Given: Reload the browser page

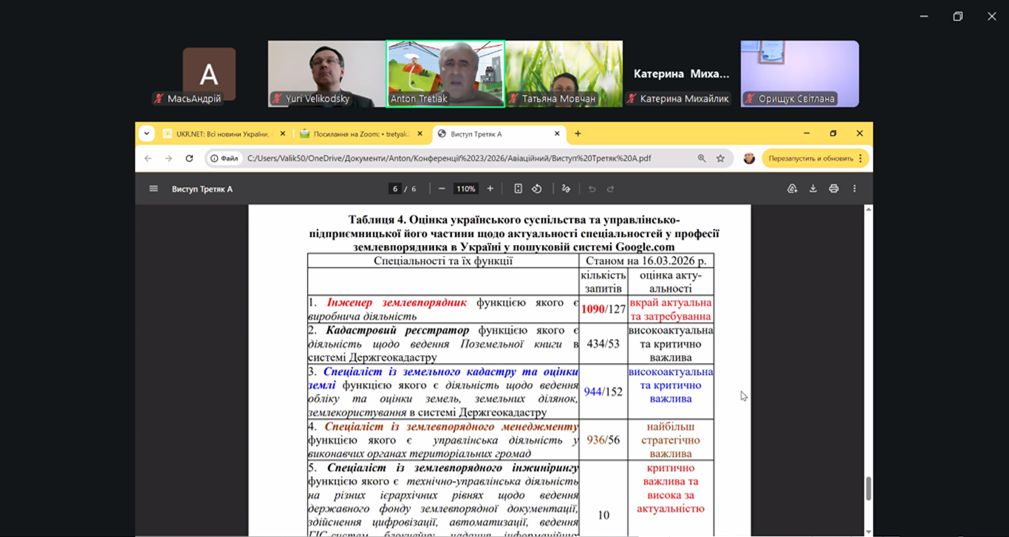Looking at the screenshot, I should [x=189, y=158].
